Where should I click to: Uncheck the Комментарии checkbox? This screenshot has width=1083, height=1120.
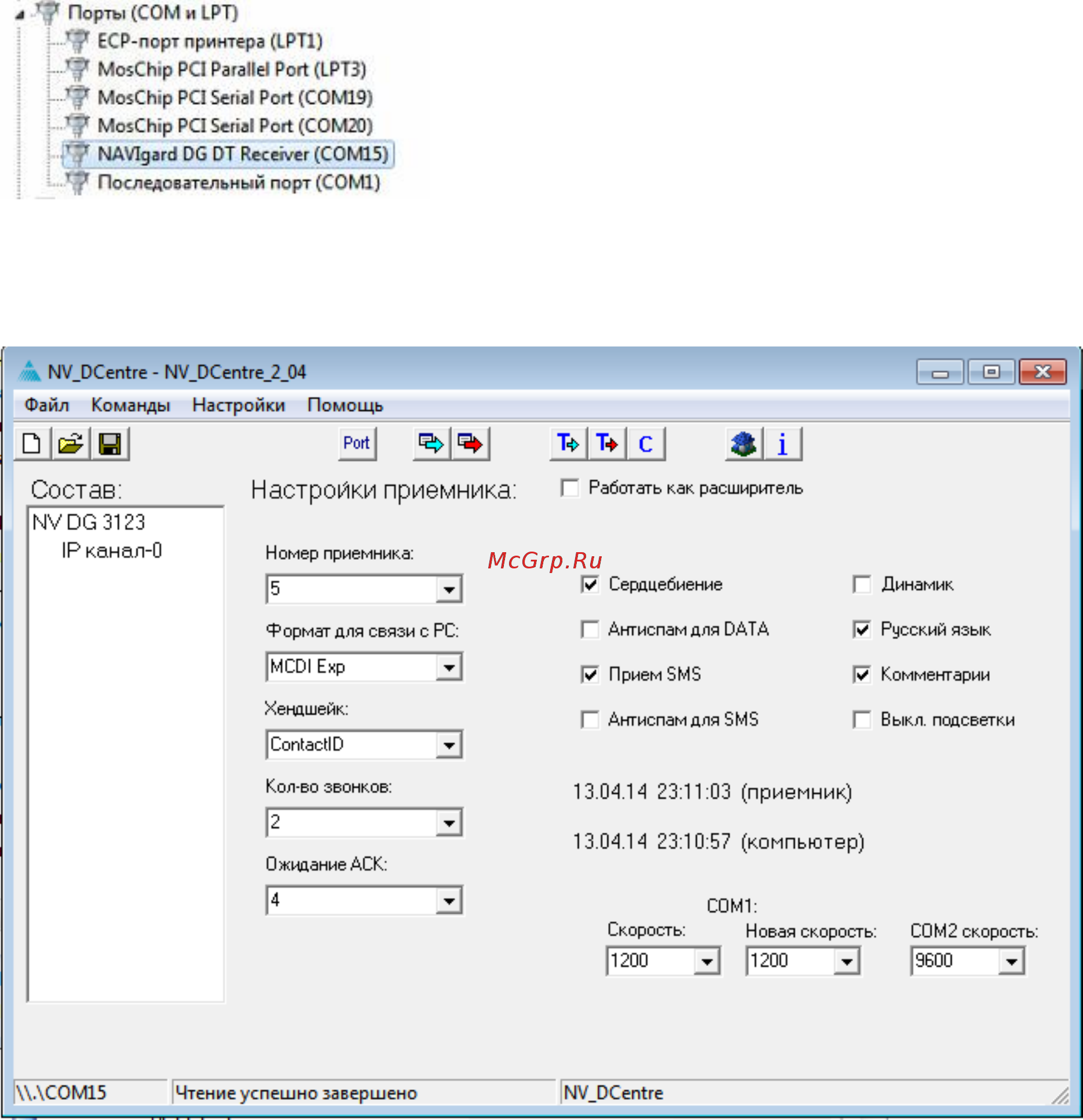coord(862,674)
